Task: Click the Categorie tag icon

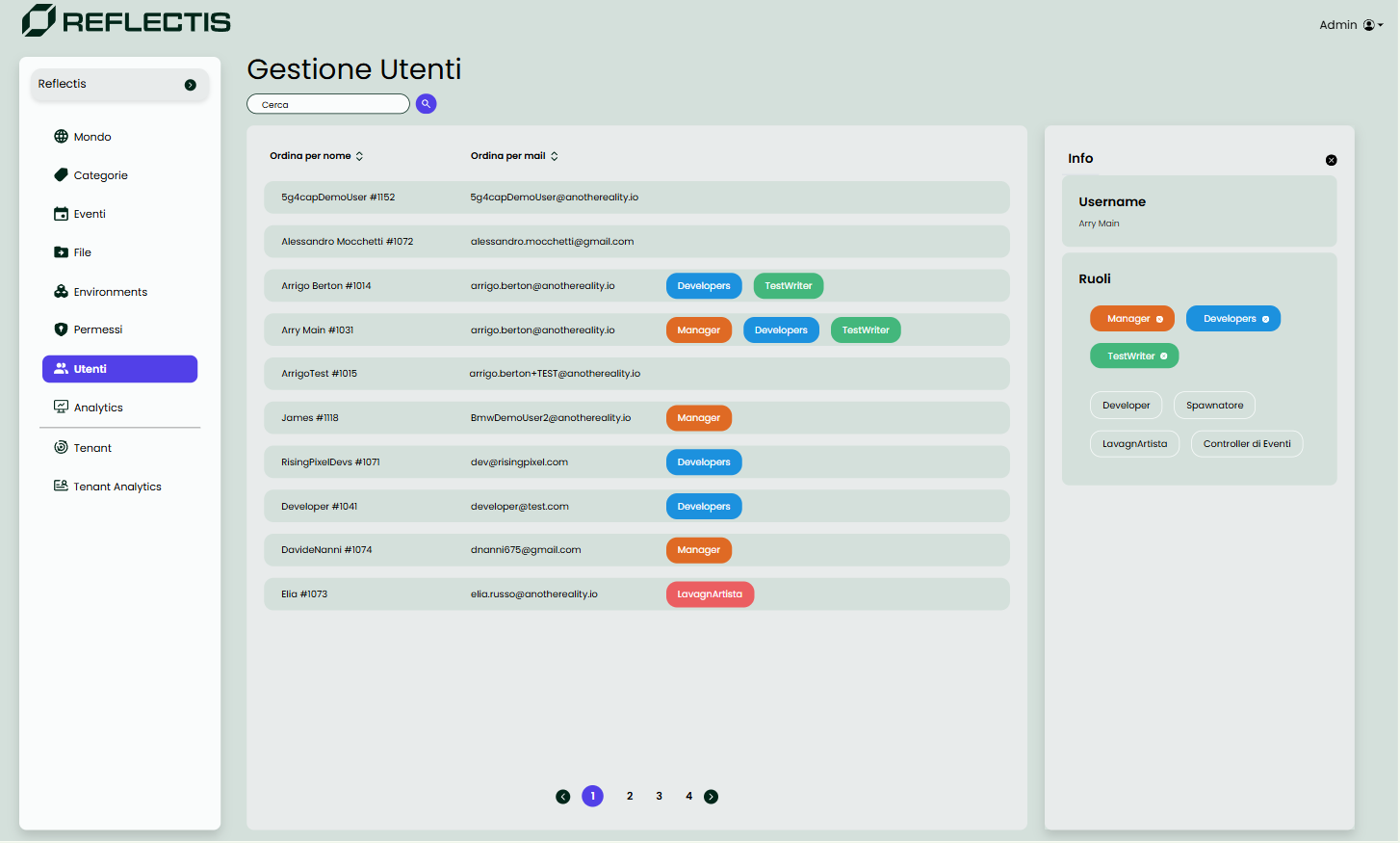Action: point(61,175)
